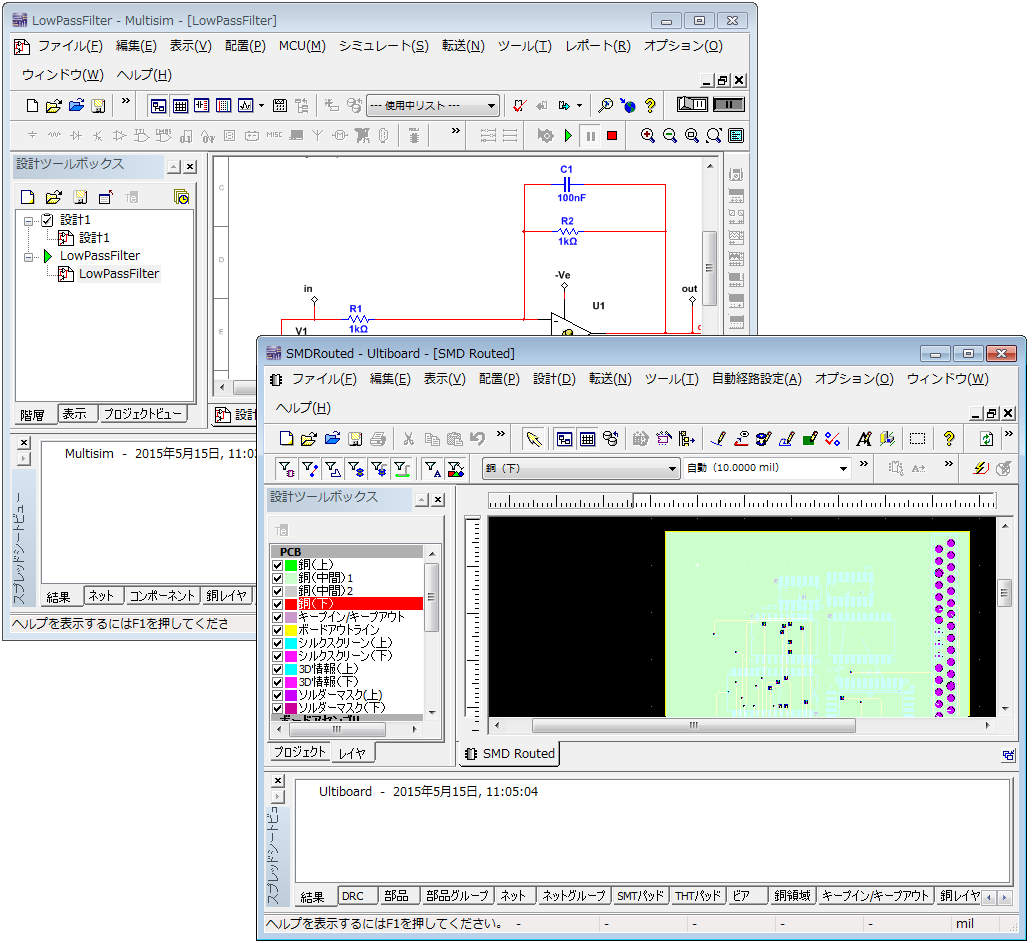Switch to ネット tab in Multisim spreadsheet
The image size is (1035, 943).
(102, 596)
